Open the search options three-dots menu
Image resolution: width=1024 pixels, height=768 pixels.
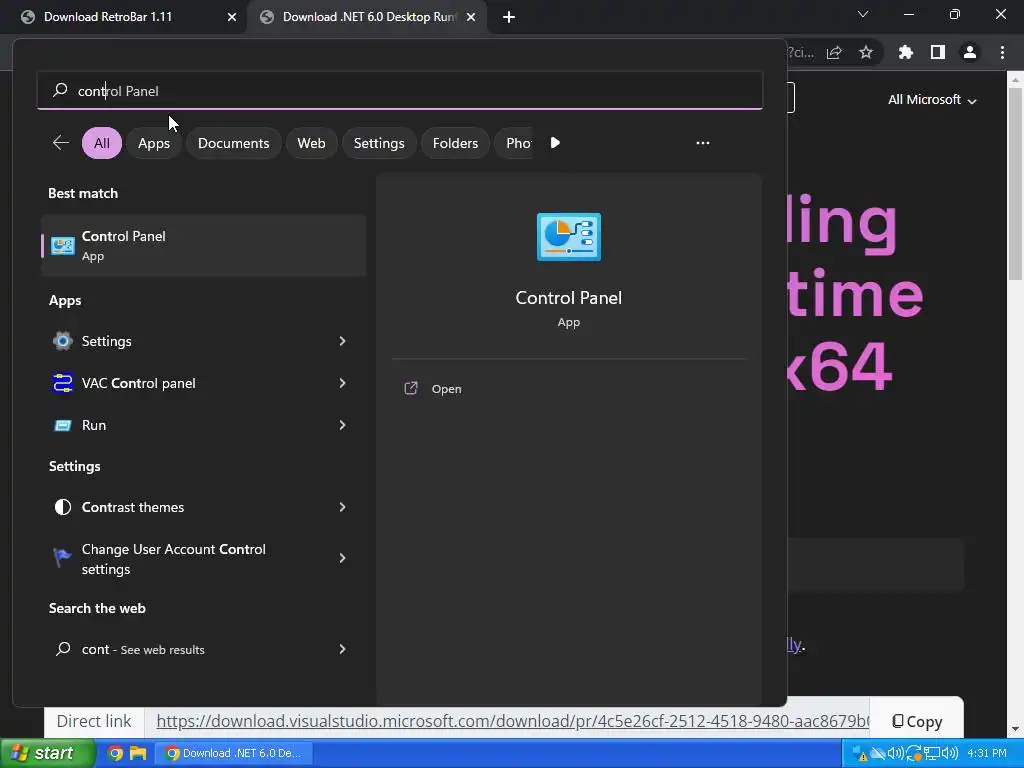pyautogui.click(x=703, y=143)
